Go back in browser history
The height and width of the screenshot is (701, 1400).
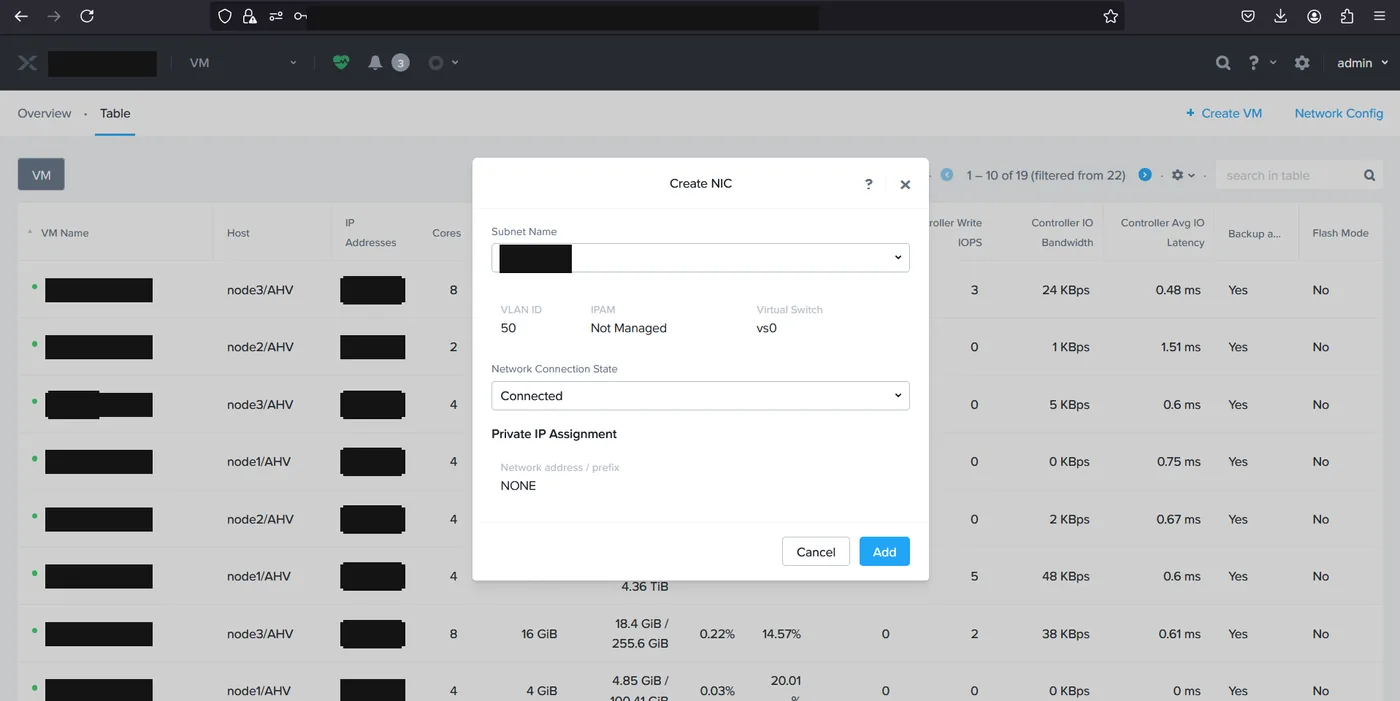point(21,16)
